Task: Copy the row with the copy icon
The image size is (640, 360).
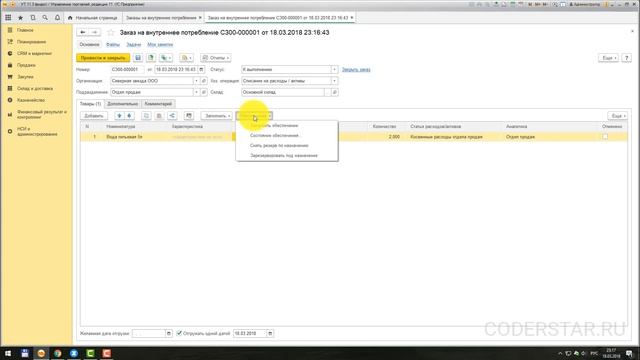Action: pos(146,116)
